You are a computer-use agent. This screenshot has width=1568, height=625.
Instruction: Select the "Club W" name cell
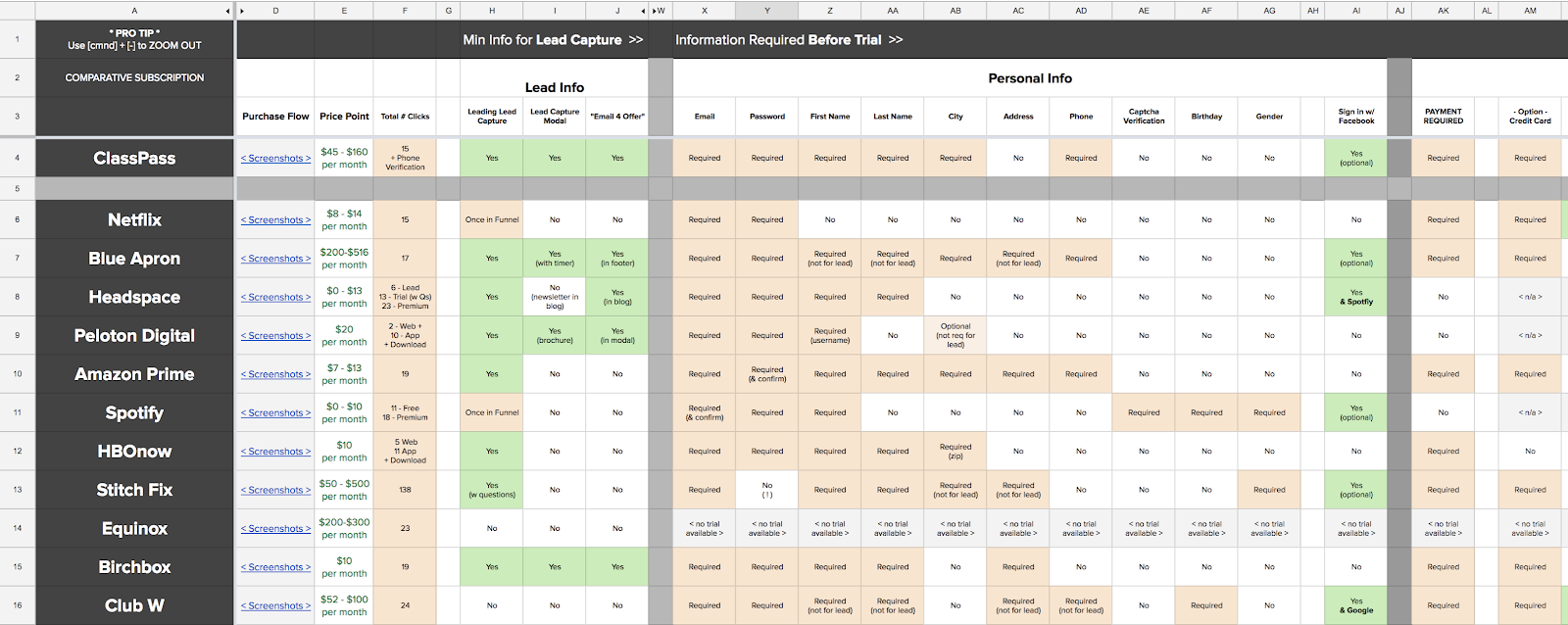point(134,605)
